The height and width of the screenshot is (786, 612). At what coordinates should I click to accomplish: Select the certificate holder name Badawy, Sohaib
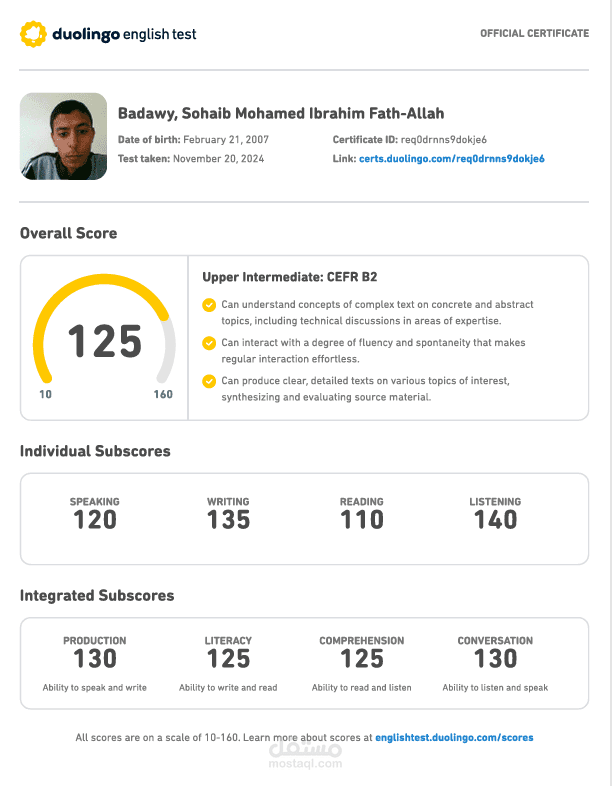point(281,113)
